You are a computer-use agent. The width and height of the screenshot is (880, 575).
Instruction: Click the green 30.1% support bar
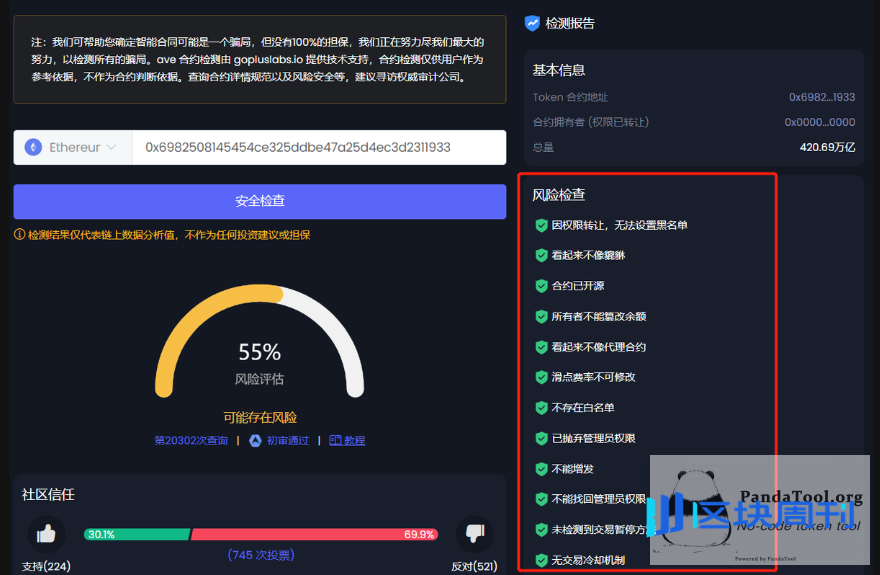(136, 534)
